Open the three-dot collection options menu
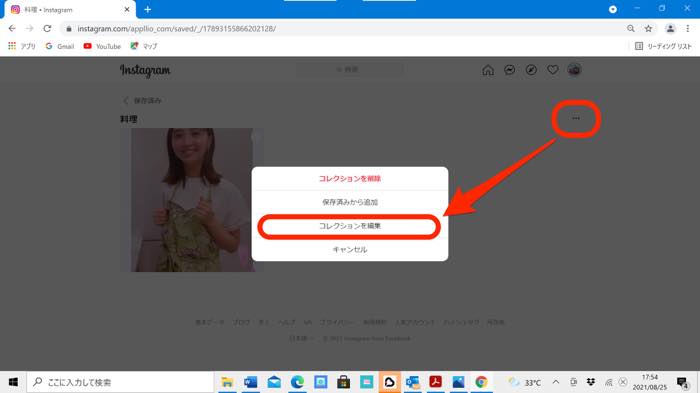Image resolution: width=700 pixels, height=393 pixels. [x=576, y=118]
